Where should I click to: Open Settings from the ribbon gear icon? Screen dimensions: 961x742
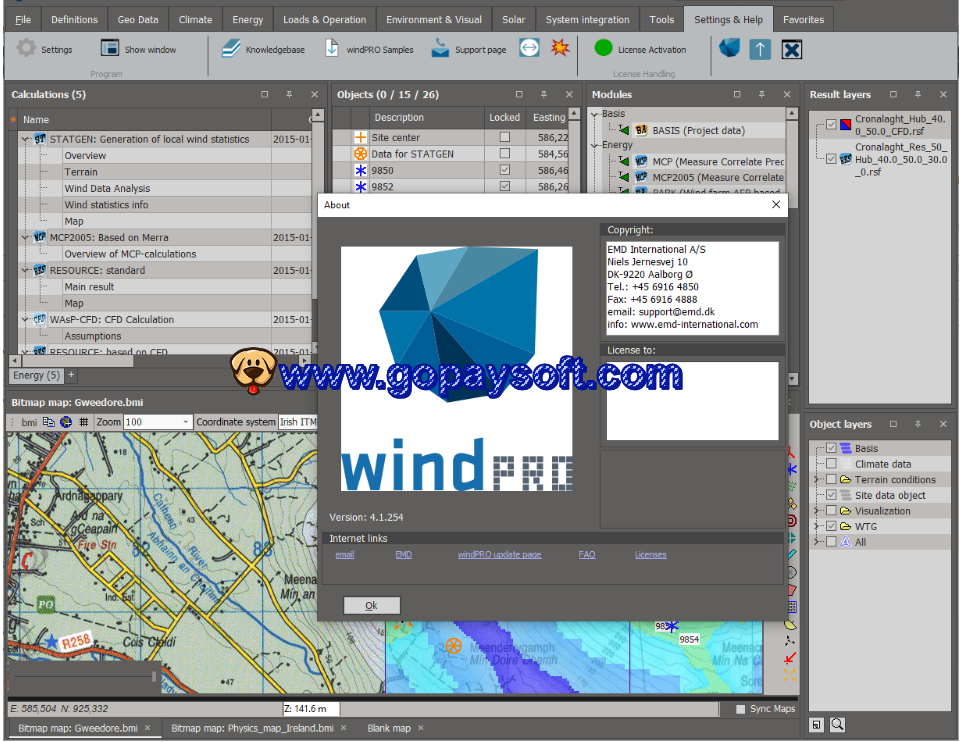[26, 48]
